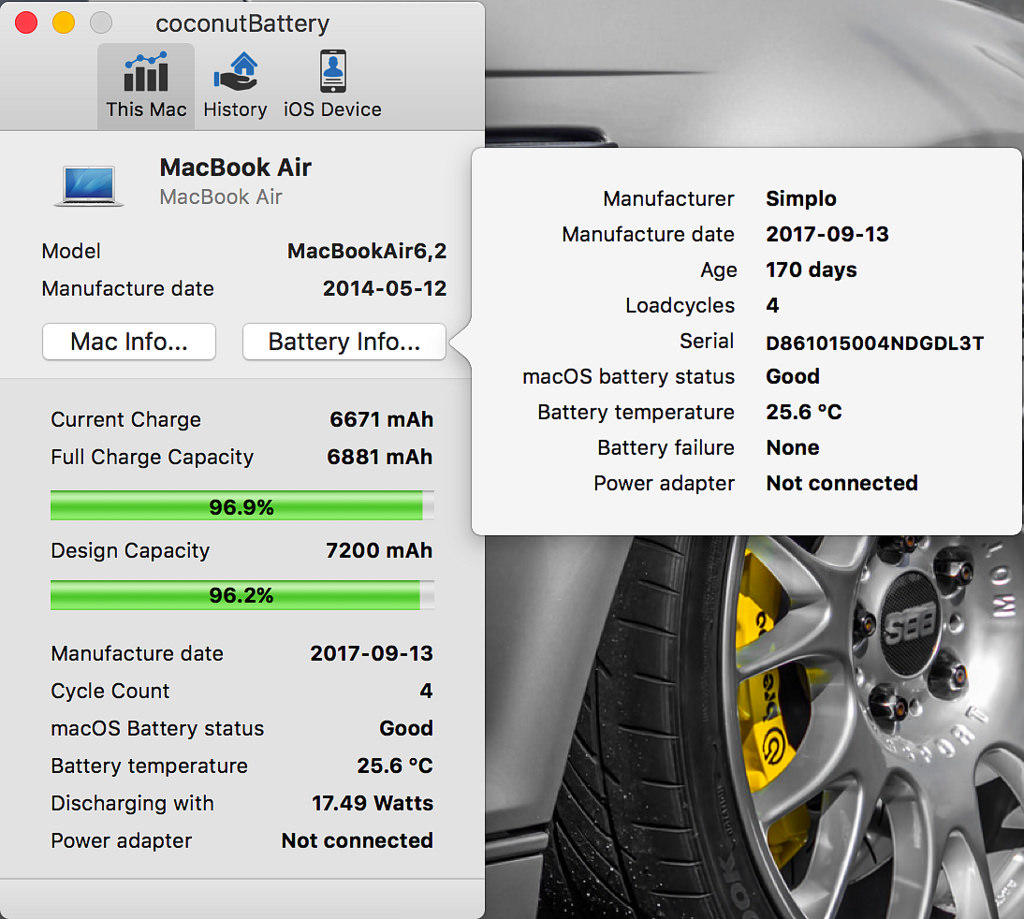This screenshot has width=1024, height=919.
Task: Click the MacBook Air laptop icon
Action: [x=89, y=185]
